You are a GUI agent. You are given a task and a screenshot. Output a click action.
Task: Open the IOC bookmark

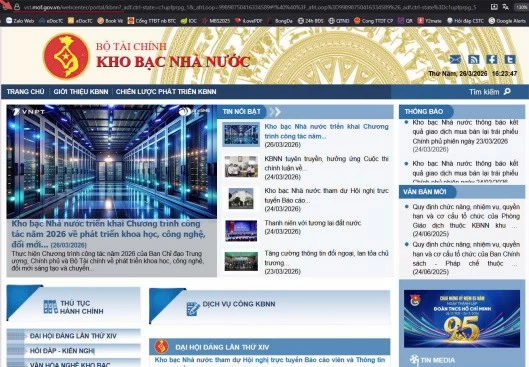[189, 21]
